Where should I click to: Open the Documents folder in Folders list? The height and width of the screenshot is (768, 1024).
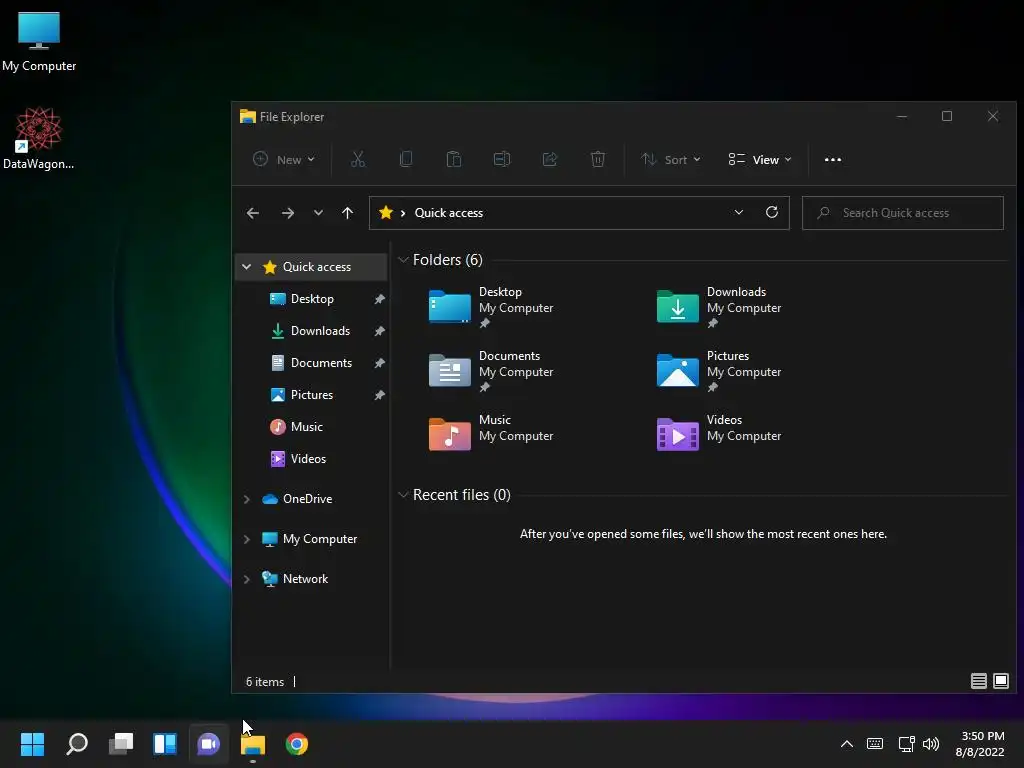click(491, 371)
